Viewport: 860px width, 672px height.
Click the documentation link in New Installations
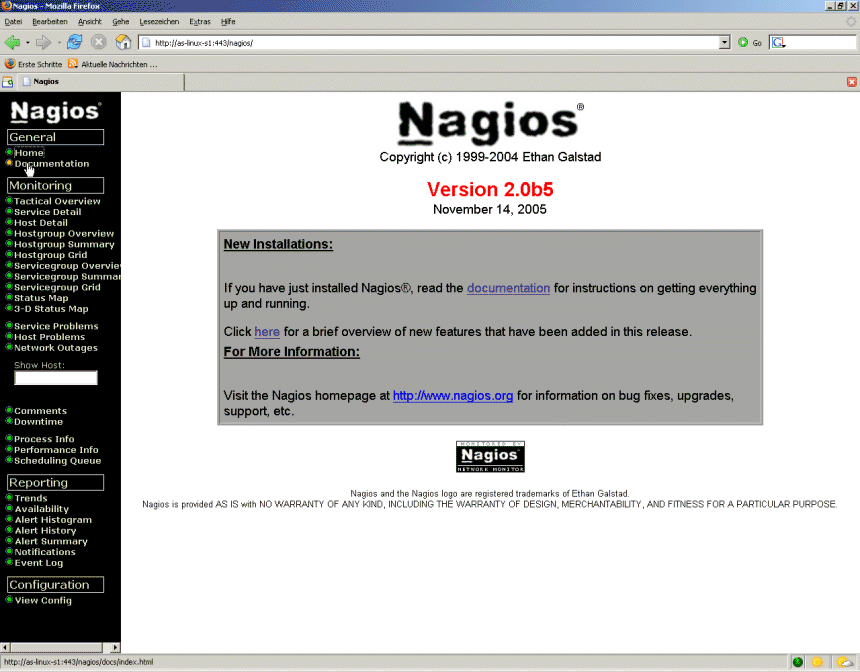508,288
